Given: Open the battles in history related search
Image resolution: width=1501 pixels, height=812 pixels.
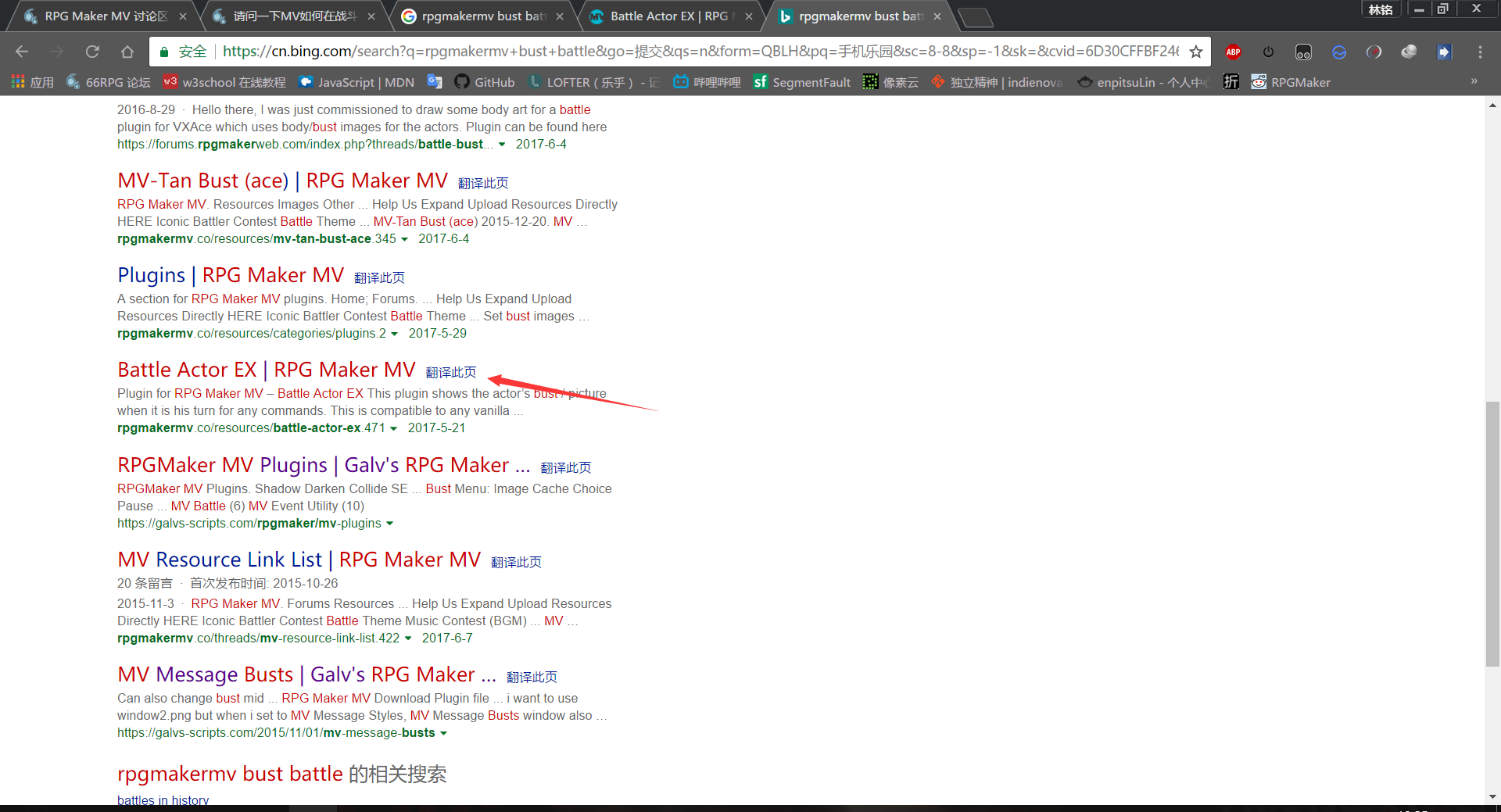Looking at the screenshot, I should 163,800.
